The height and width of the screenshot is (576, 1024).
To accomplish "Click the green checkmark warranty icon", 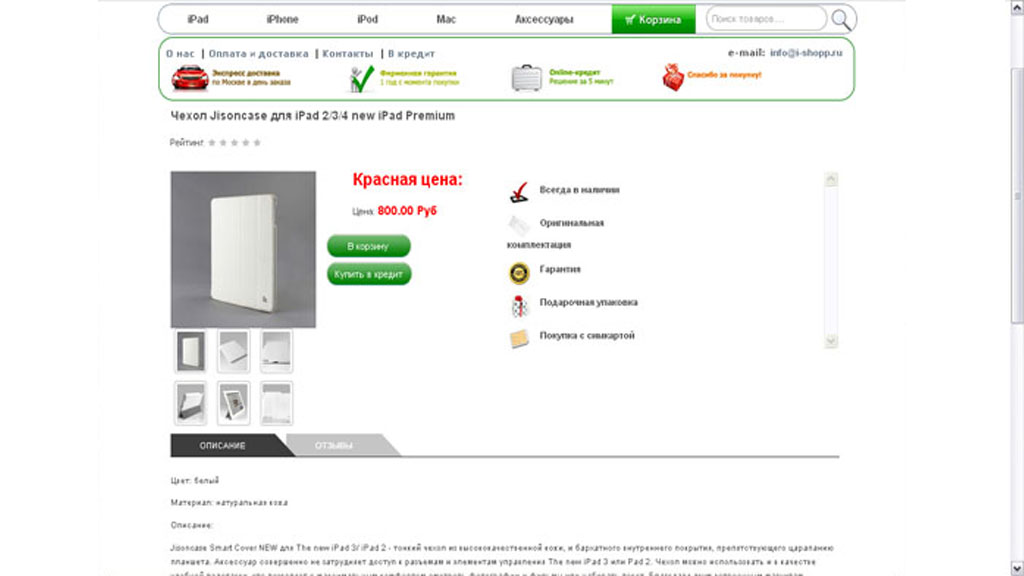I will (361, 79).
